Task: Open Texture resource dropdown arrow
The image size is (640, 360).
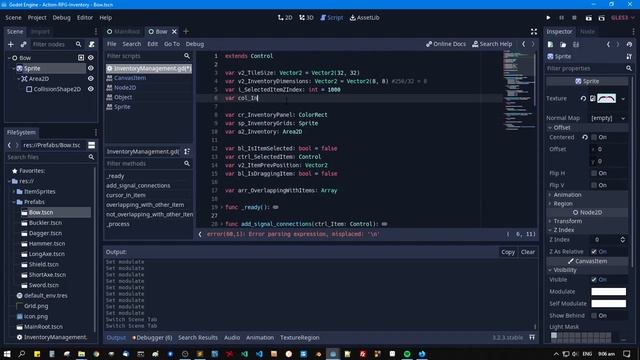Action: 623,99
